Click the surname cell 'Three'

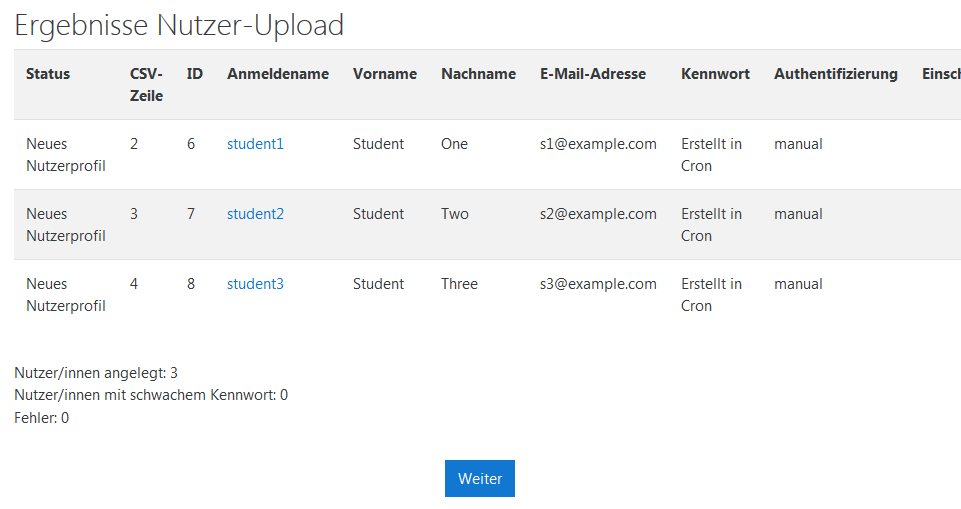[x=459, y=284]
